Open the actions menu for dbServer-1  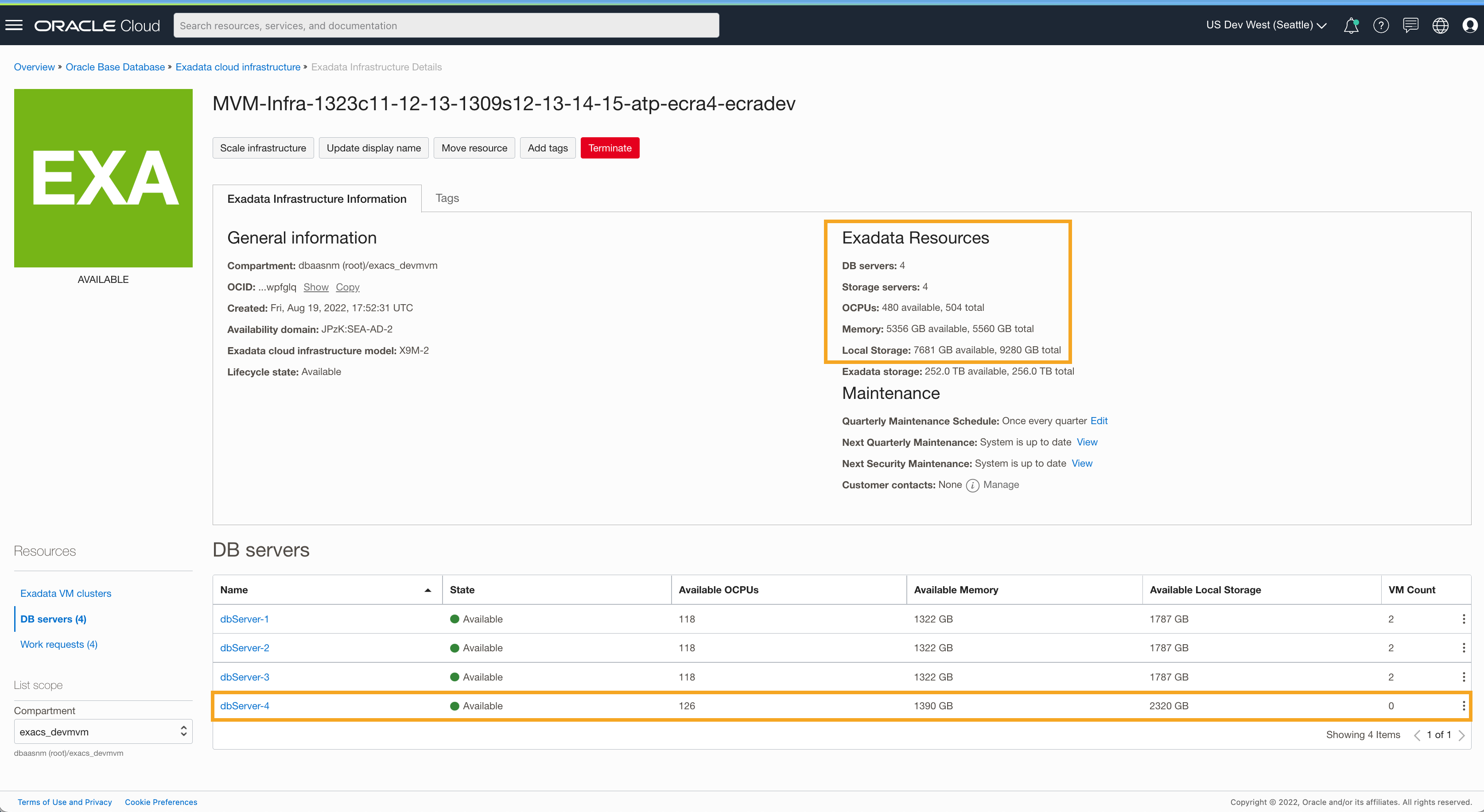coord(1463,619)
